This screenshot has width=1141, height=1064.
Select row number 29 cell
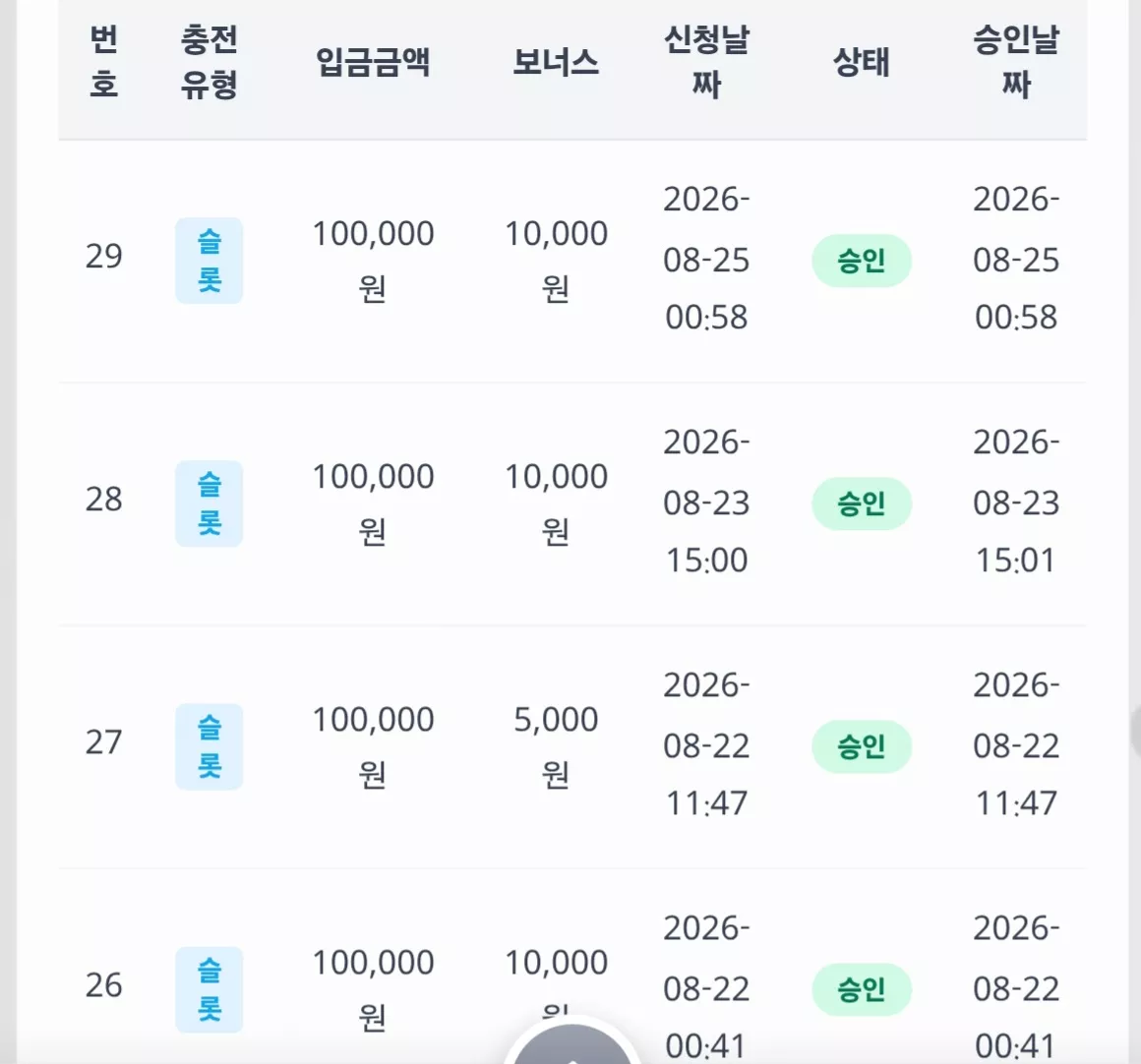[x=103, y=256]
